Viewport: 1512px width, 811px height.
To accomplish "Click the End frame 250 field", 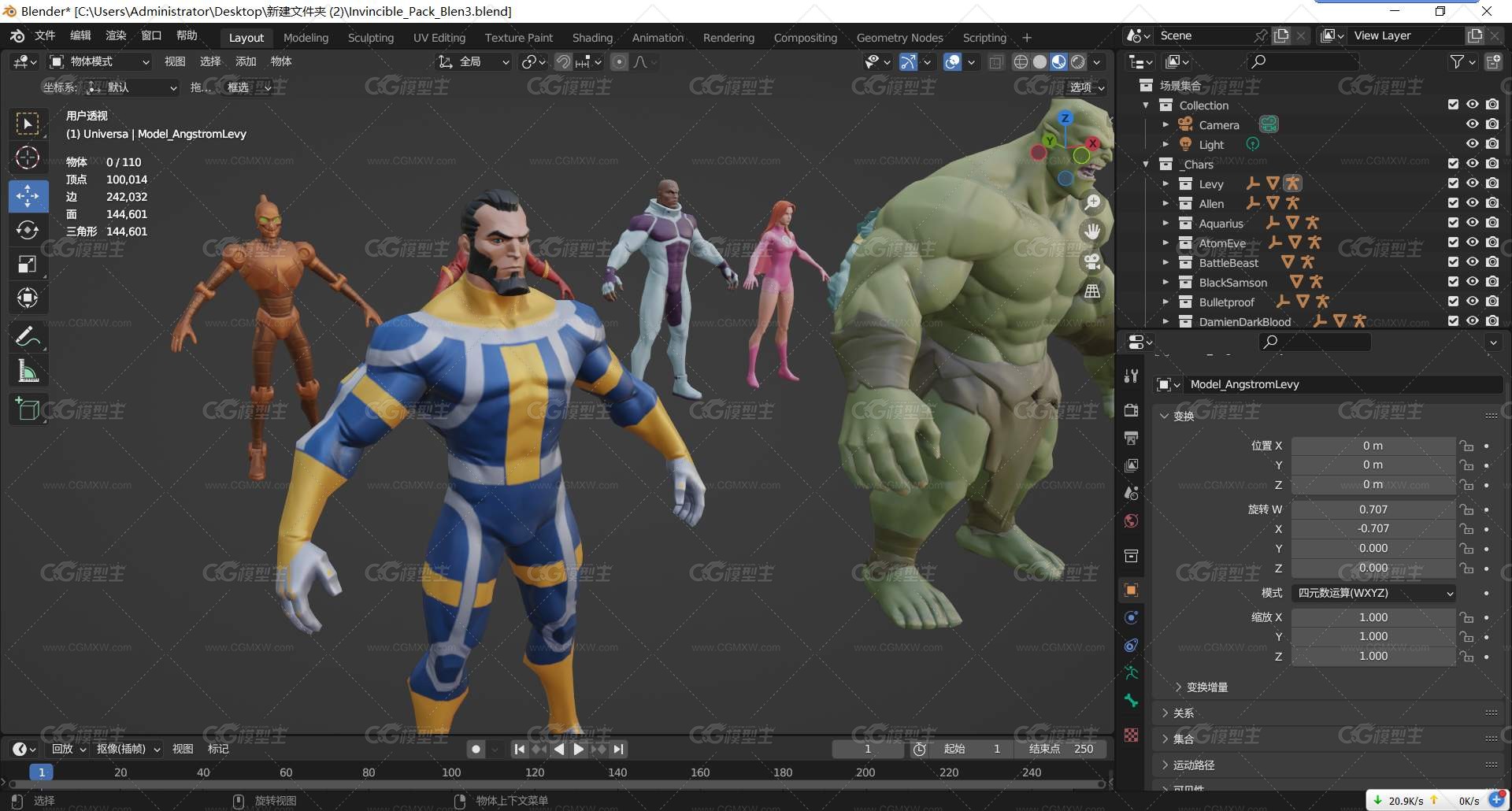I will [1061, 749].
